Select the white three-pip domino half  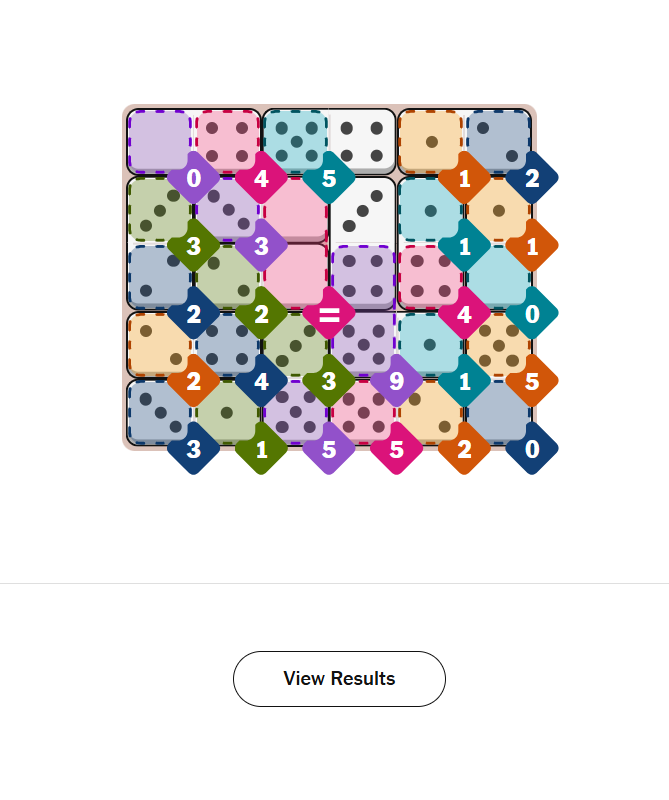pyautogui.click(x=363, y=207)
